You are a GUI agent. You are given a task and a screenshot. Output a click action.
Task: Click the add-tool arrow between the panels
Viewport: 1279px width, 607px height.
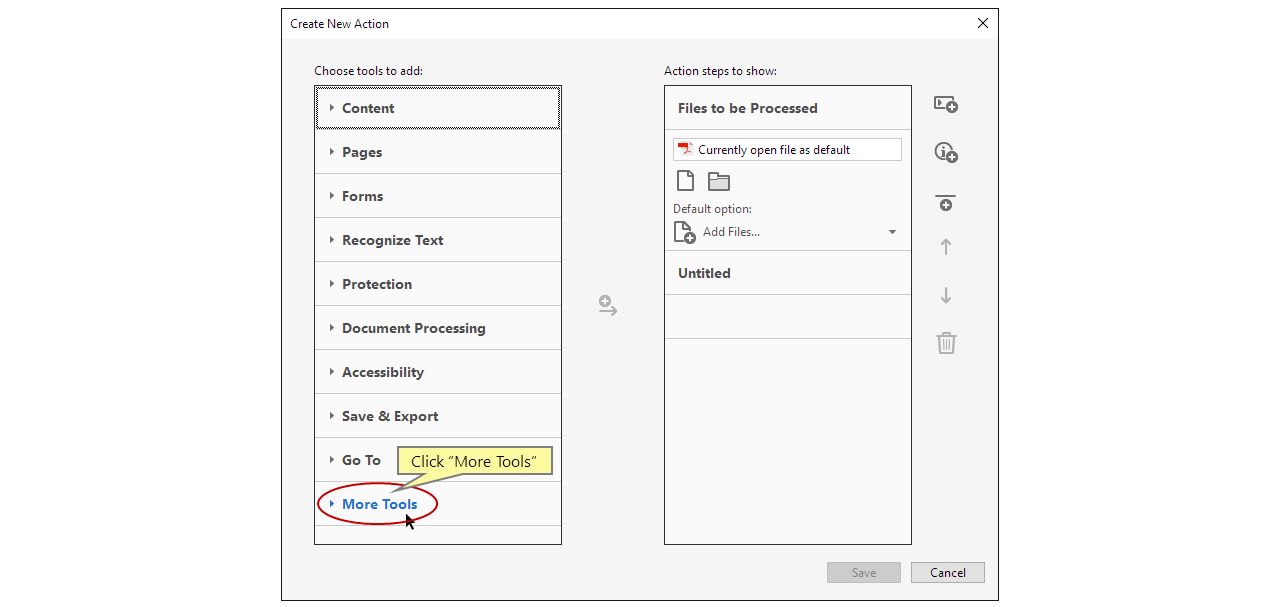[607, 306]
